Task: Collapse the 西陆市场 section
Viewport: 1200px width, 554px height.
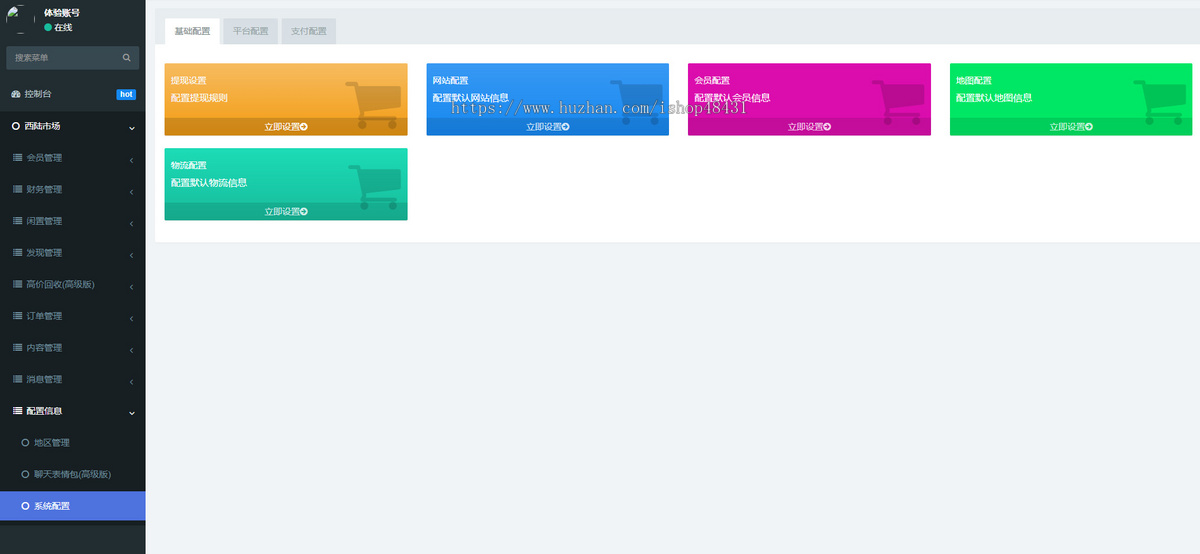Action: click(72, 126)
